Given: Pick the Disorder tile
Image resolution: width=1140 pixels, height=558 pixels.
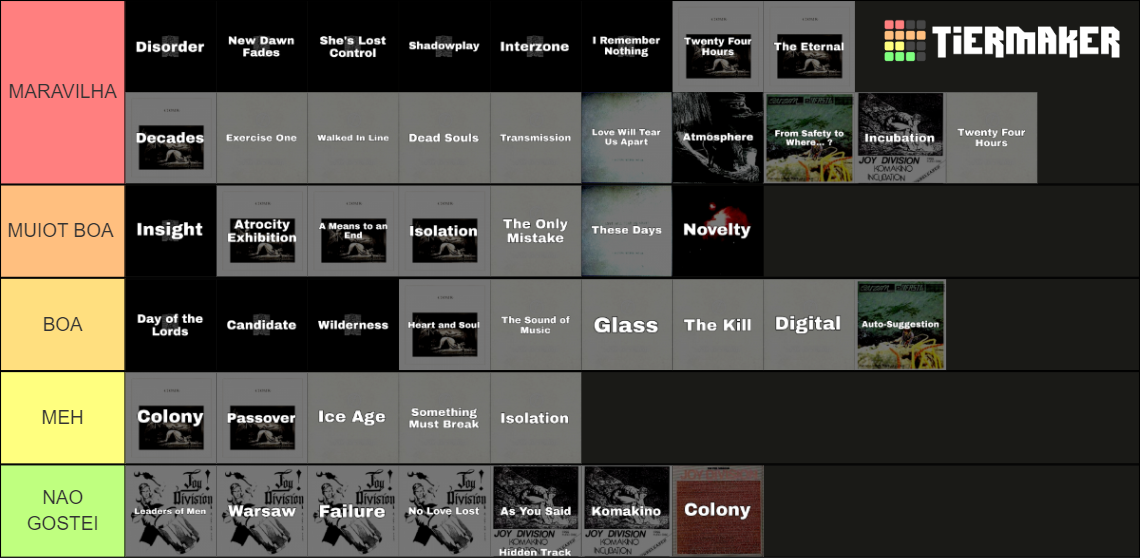Looking at the screenshot, I should tap(170, 46).
